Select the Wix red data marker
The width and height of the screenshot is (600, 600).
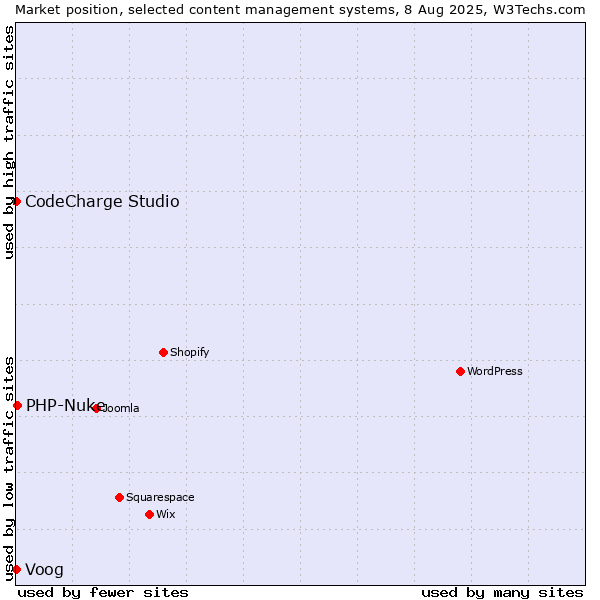click(150, 514)
